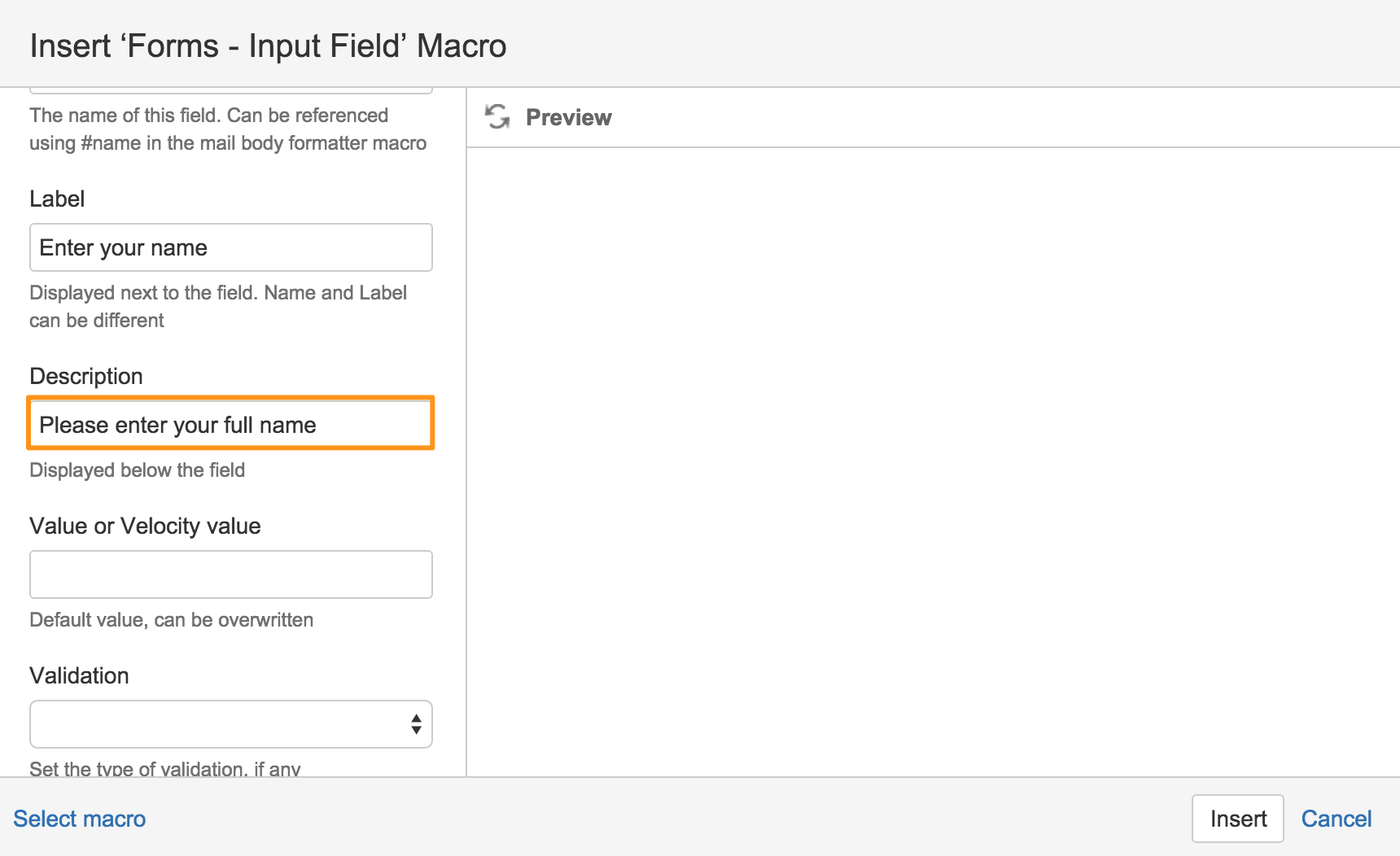Click the Value or Velocity value field
The image size is (1400, 856).
pos(231,574)
